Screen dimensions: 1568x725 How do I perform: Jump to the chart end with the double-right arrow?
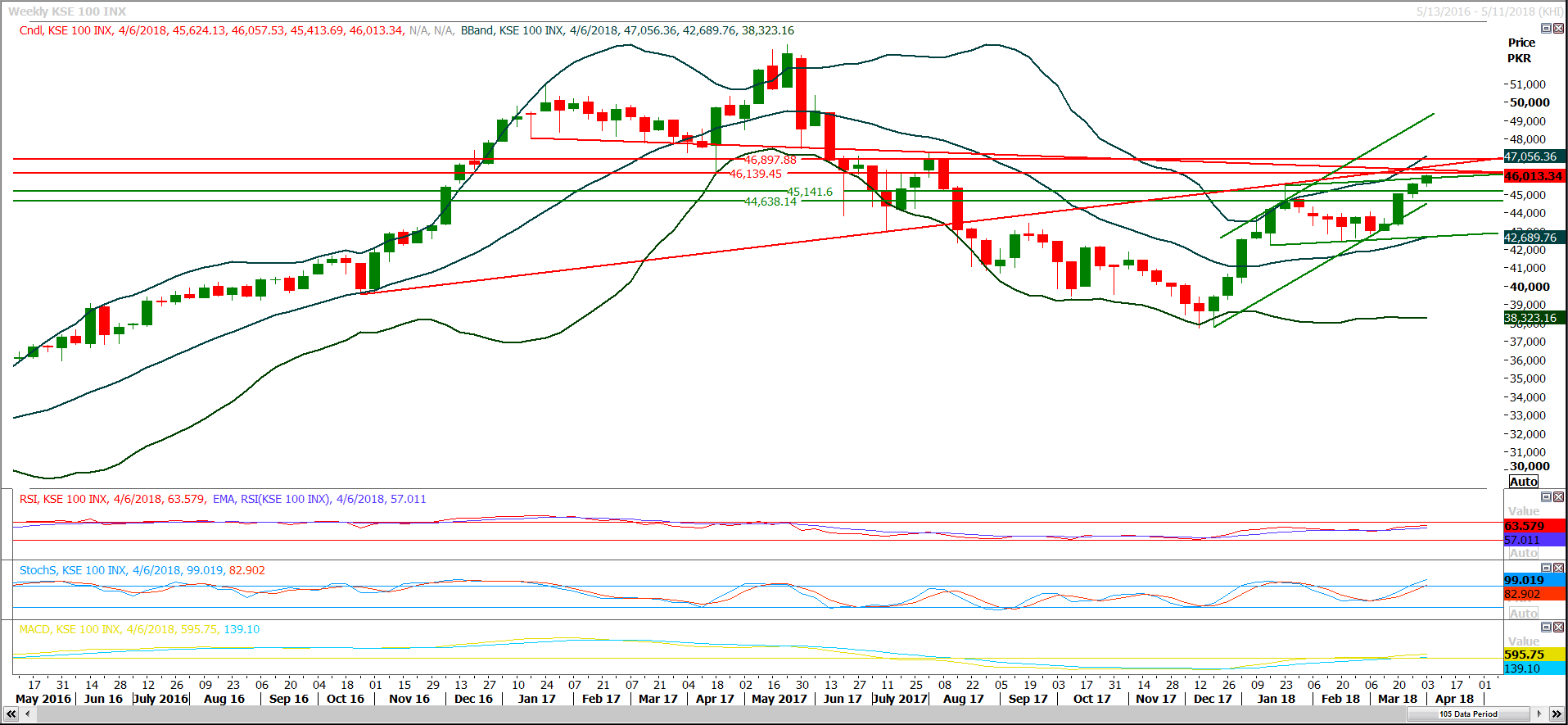click(x=1556, y=714)
